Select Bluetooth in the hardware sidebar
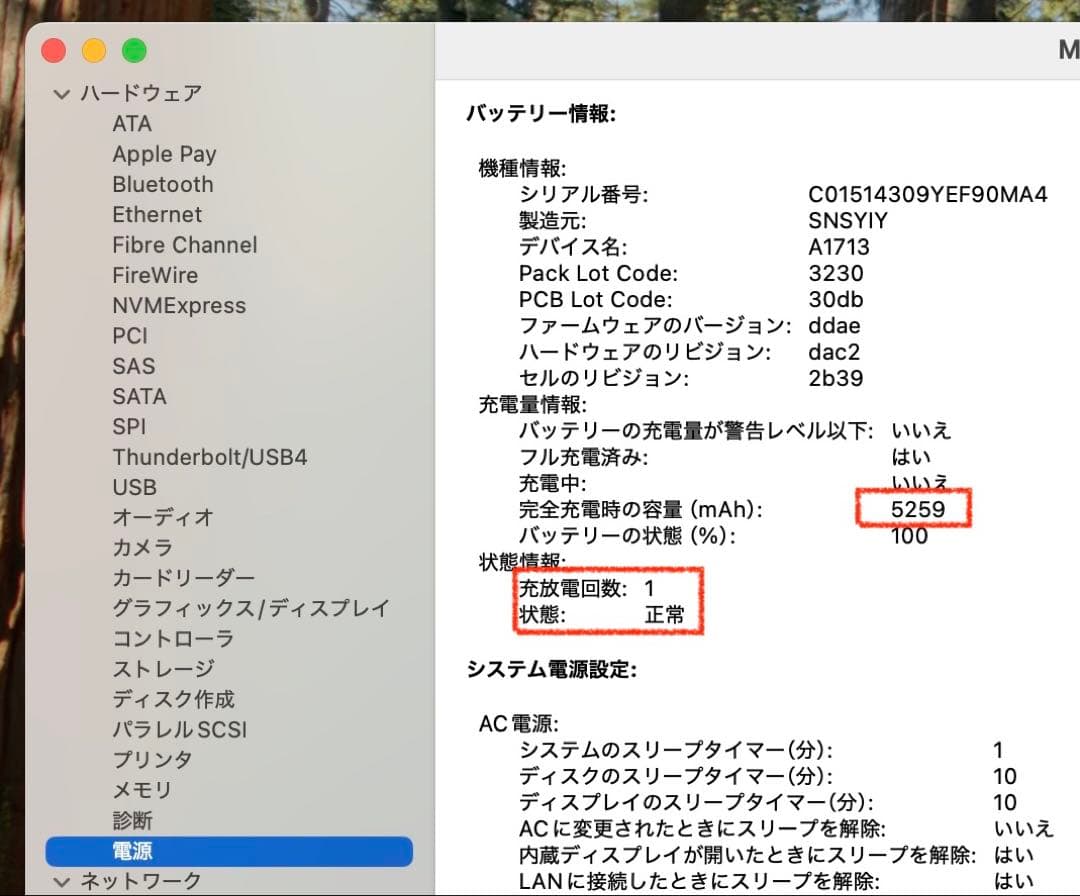The image size is (1080, 896). pos(163,184)
